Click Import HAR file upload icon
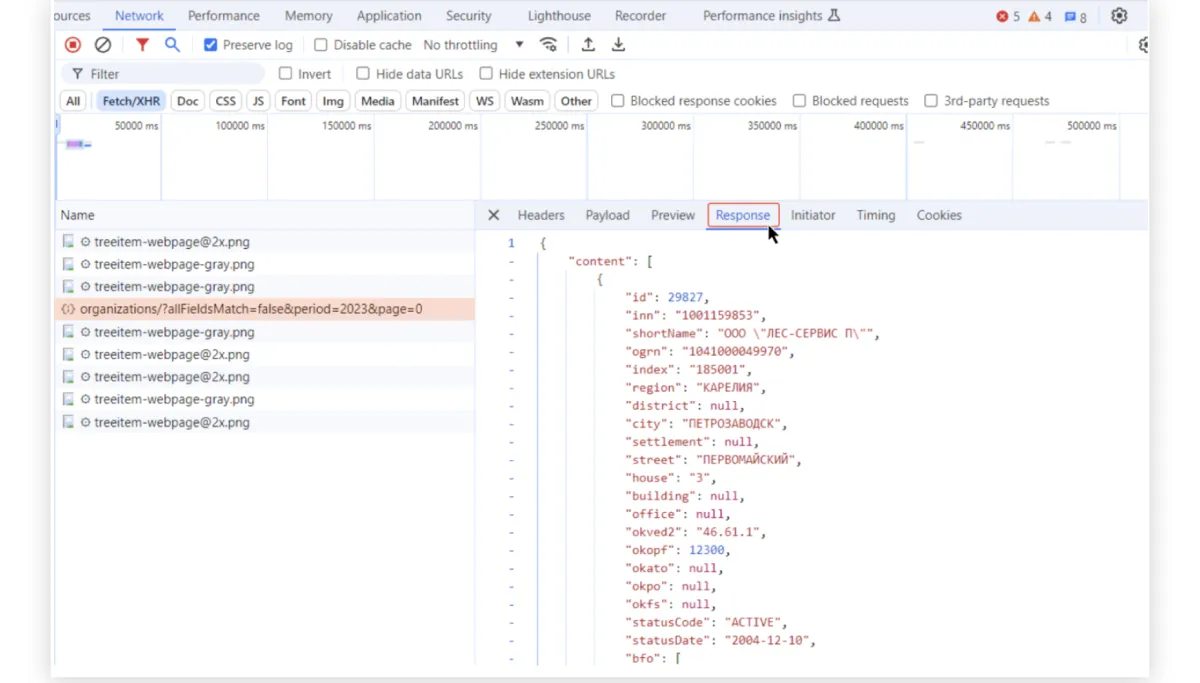 (x=588, y=45)
